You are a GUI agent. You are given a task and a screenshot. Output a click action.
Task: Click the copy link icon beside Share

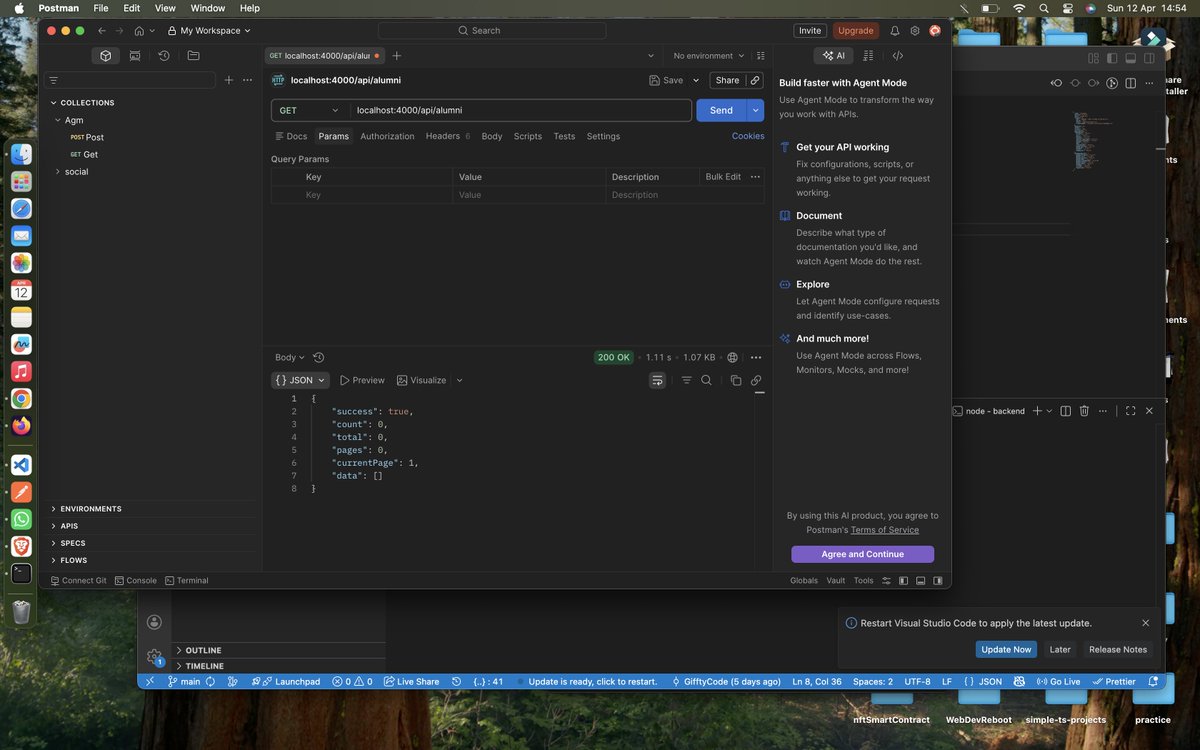756,80
